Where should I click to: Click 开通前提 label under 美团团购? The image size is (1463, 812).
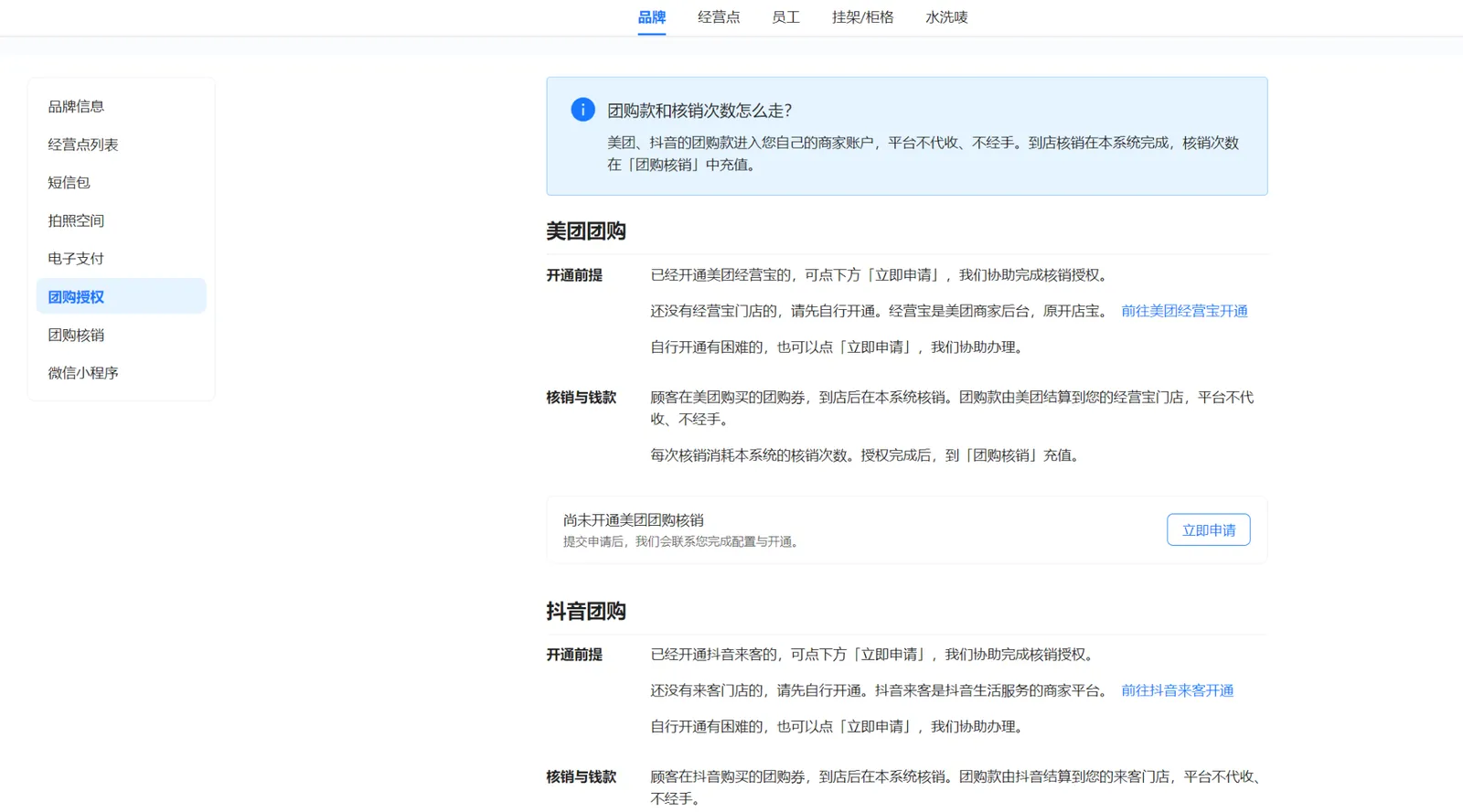pyautogui.click(x=574, y=275)
